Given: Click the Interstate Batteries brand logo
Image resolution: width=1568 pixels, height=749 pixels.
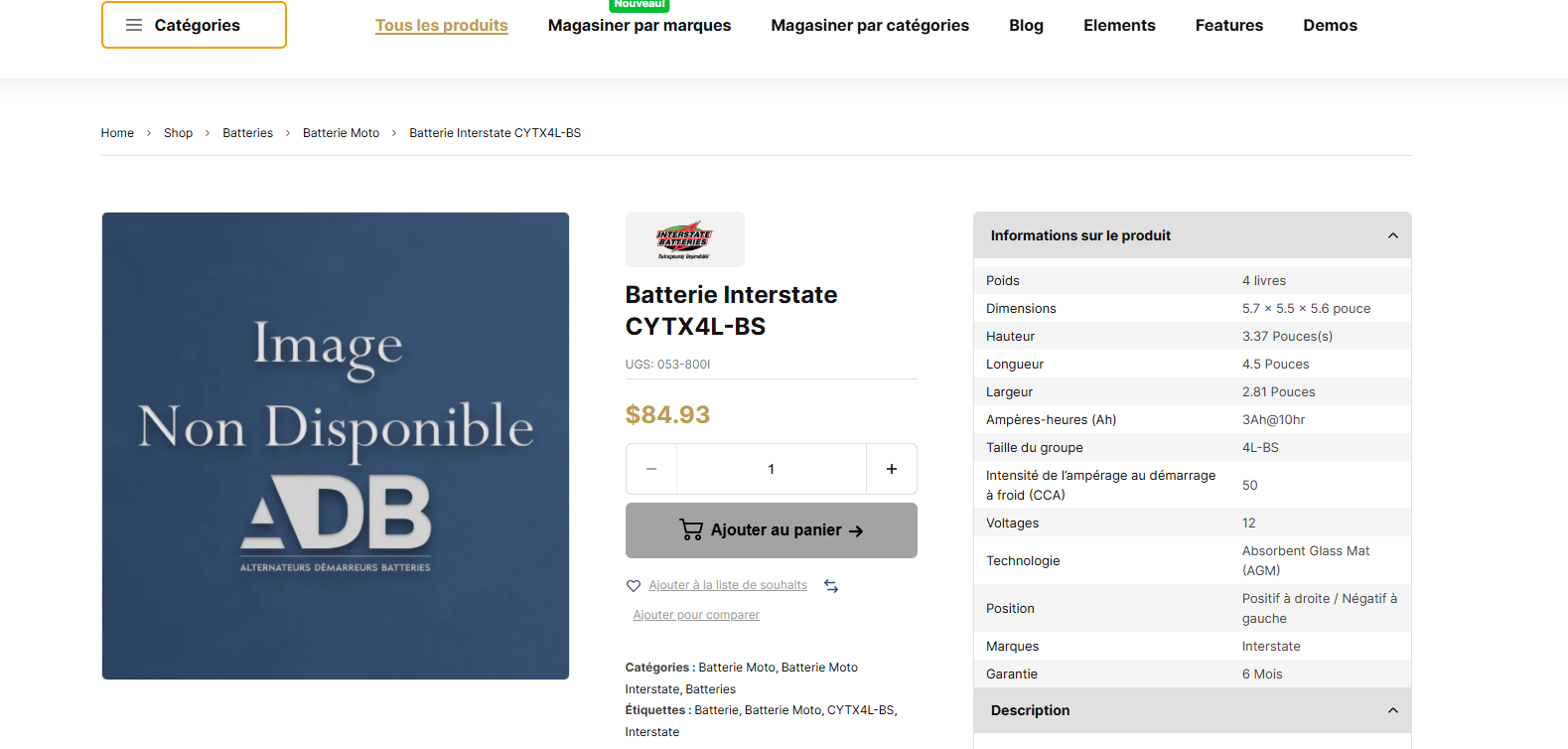Looking at the screenshot, I should pyautogui.click(x=685, y=239).
